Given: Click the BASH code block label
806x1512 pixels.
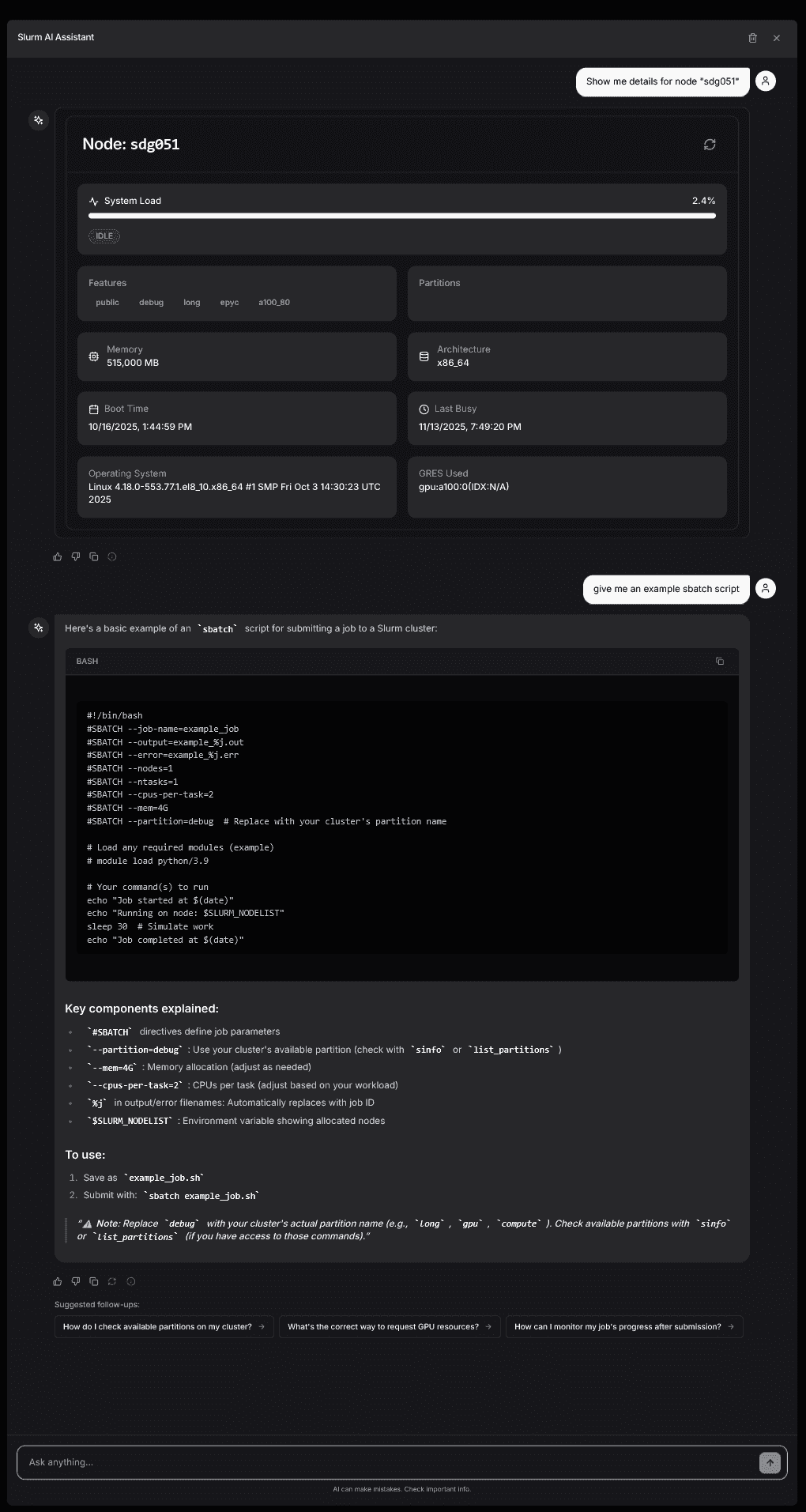Looking at the screenshot, I should click(87, 661).
